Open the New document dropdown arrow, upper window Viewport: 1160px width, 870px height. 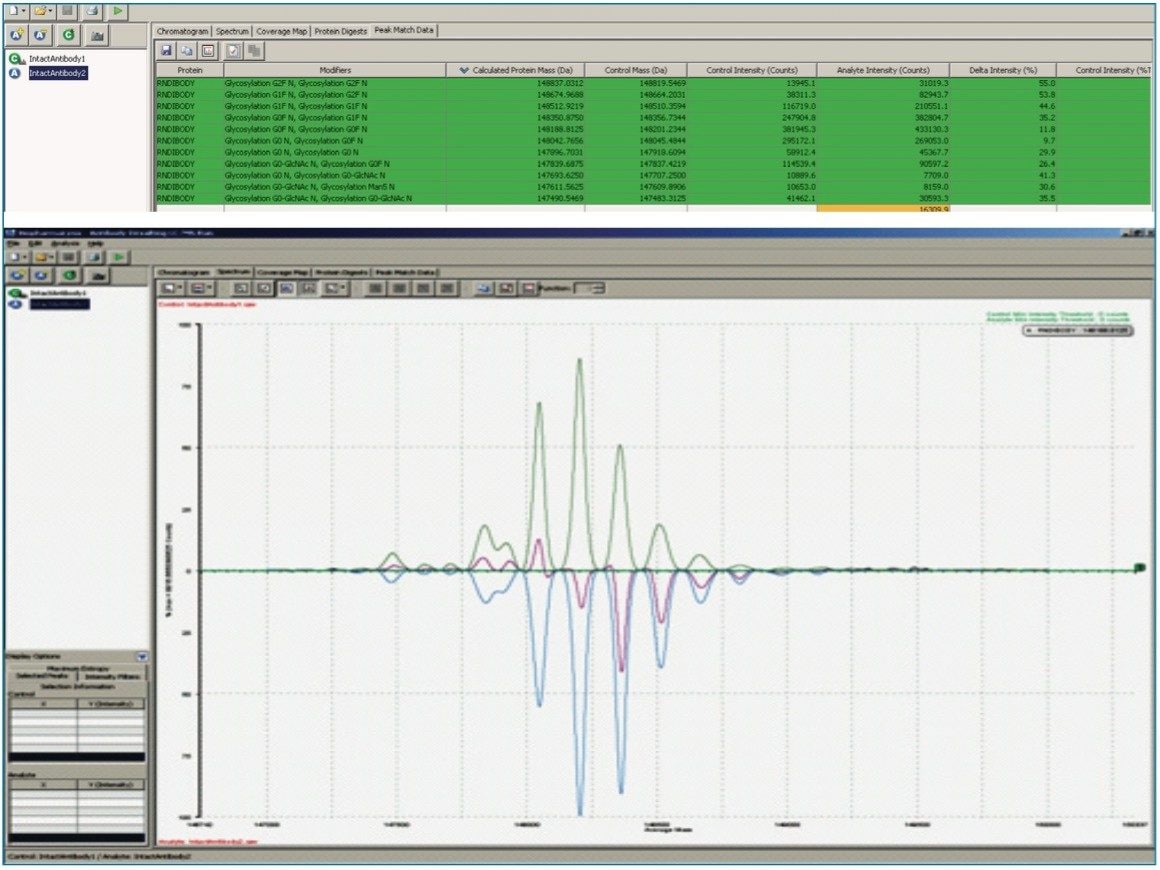pyautogui.click(x=24, y=12)
